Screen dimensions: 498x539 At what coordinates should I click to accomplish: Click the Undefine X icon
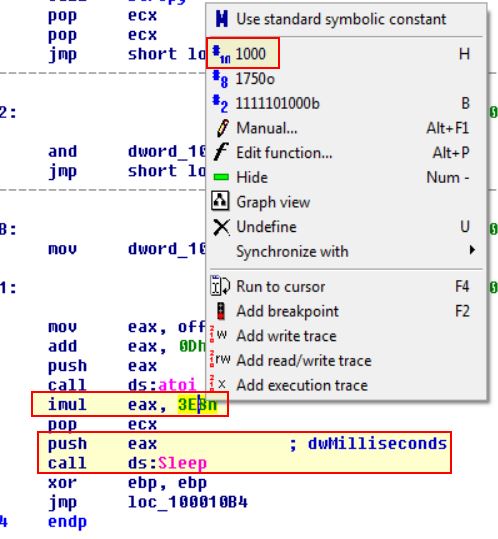(x=221, y=227)
